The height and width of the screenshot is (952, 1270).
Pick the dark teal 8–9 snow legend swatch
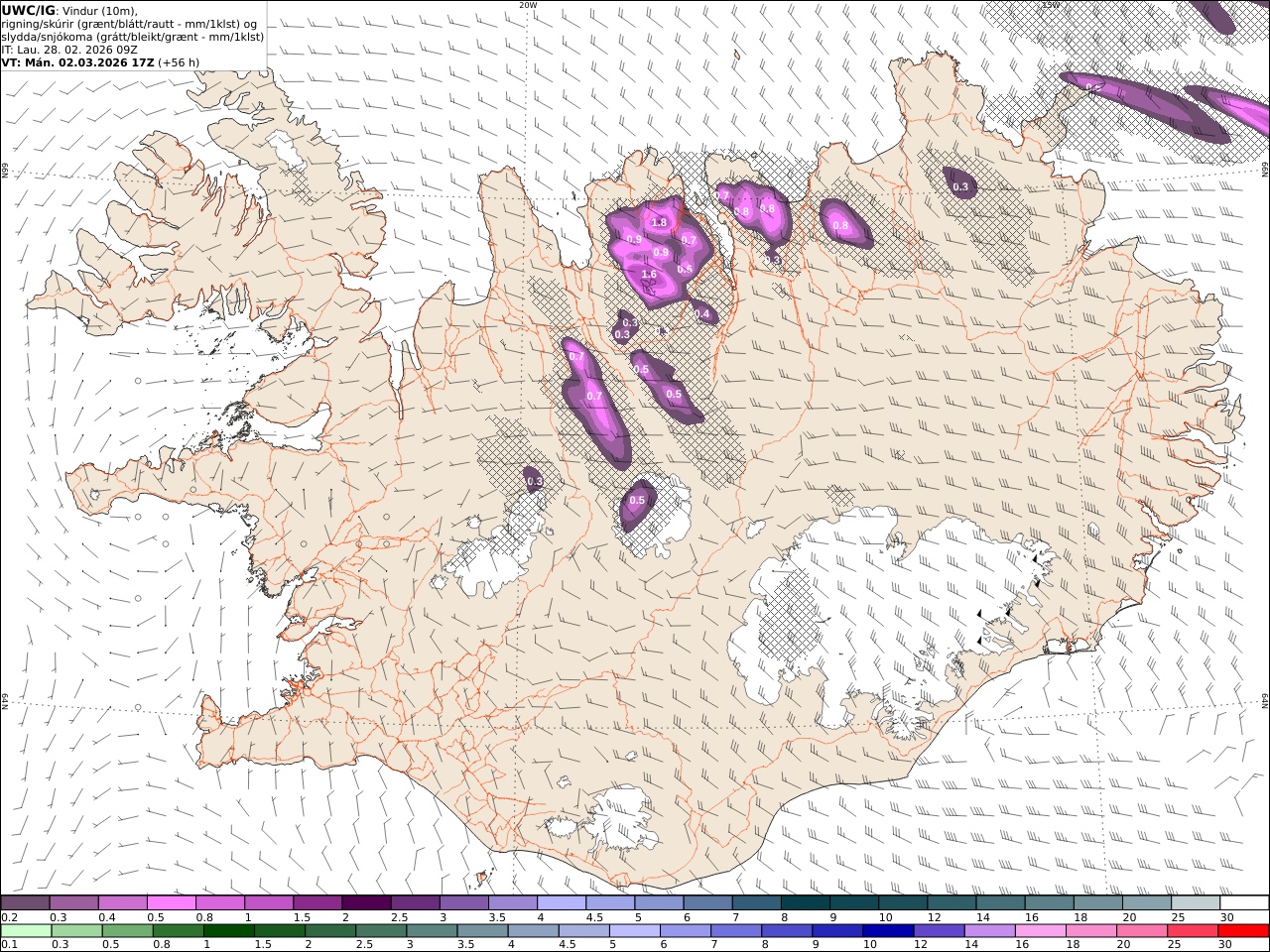pos(806,902)
